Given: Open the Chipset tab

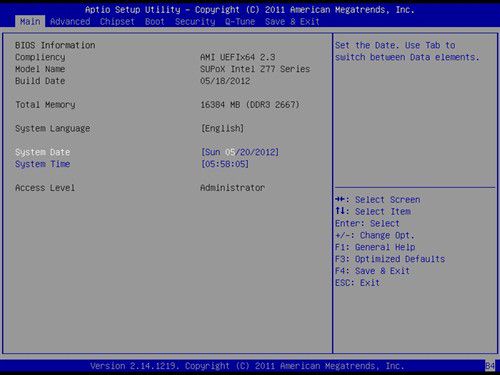Looking at the screenshot, I should tap(117, 22).
